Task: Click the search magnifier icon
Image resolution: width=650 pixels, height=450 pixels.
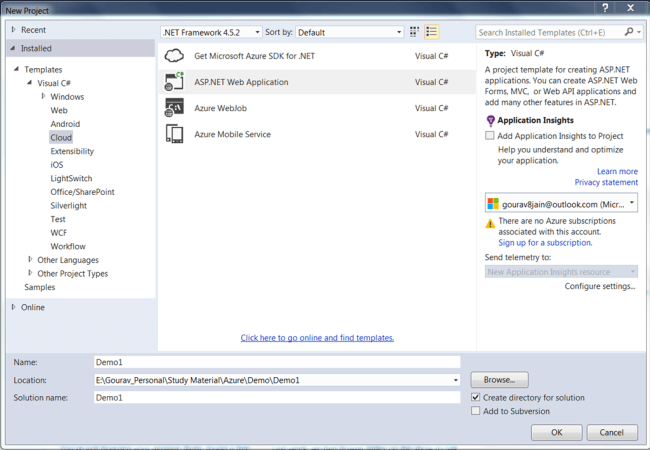Action: click(x=629, y=32)
